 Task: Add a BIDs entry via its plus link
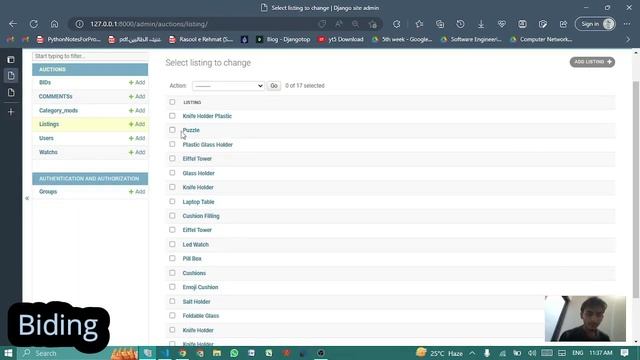pos(137,82)
